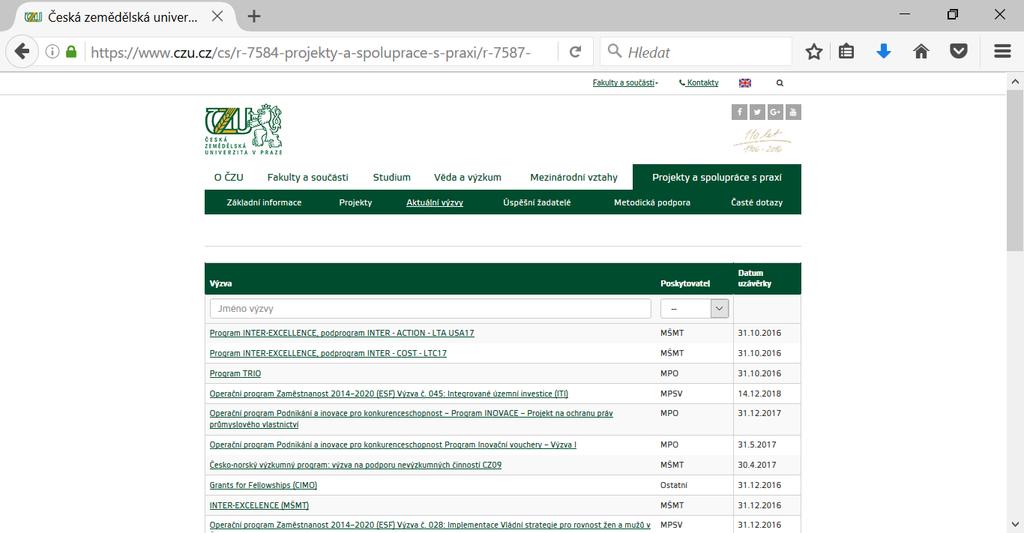Click the Ostatní provider cell
The width and height of the screenshot is (1024, 533).
click(x=673, y=485)
